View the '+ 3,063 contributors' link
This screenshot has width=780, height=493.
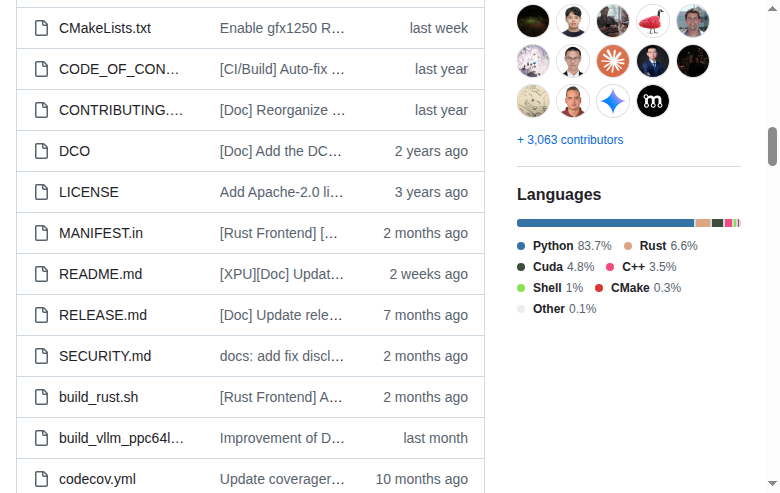[570, 140]
